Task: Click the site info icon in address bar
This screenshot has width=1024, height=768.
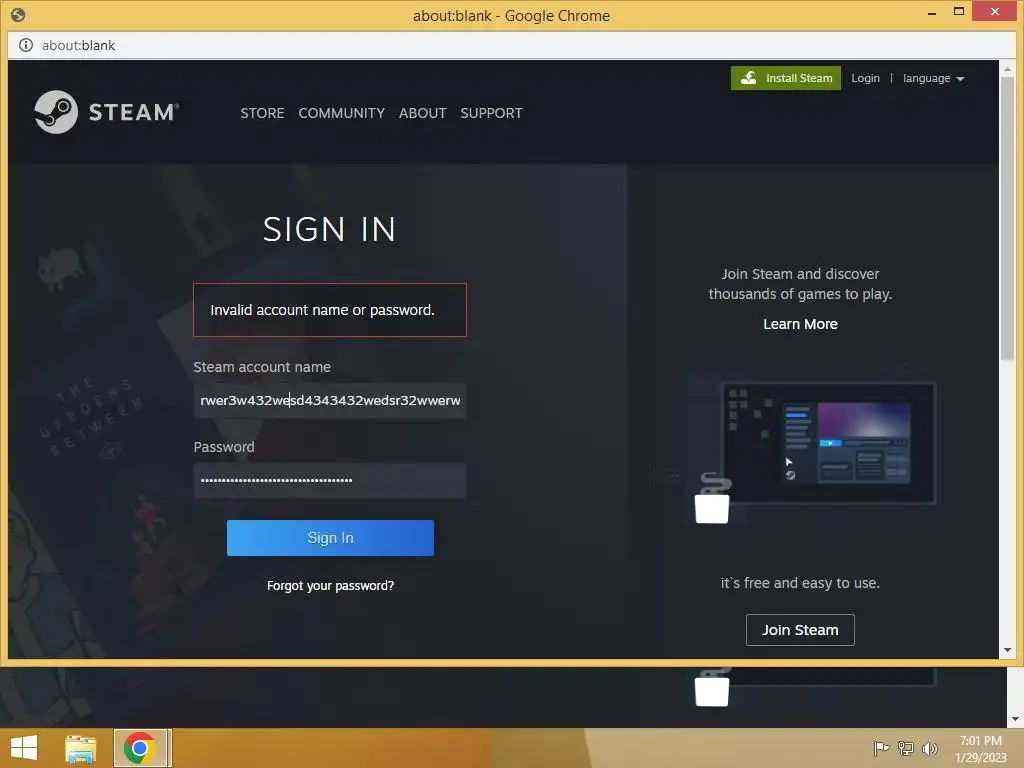Action: point(26,45)
